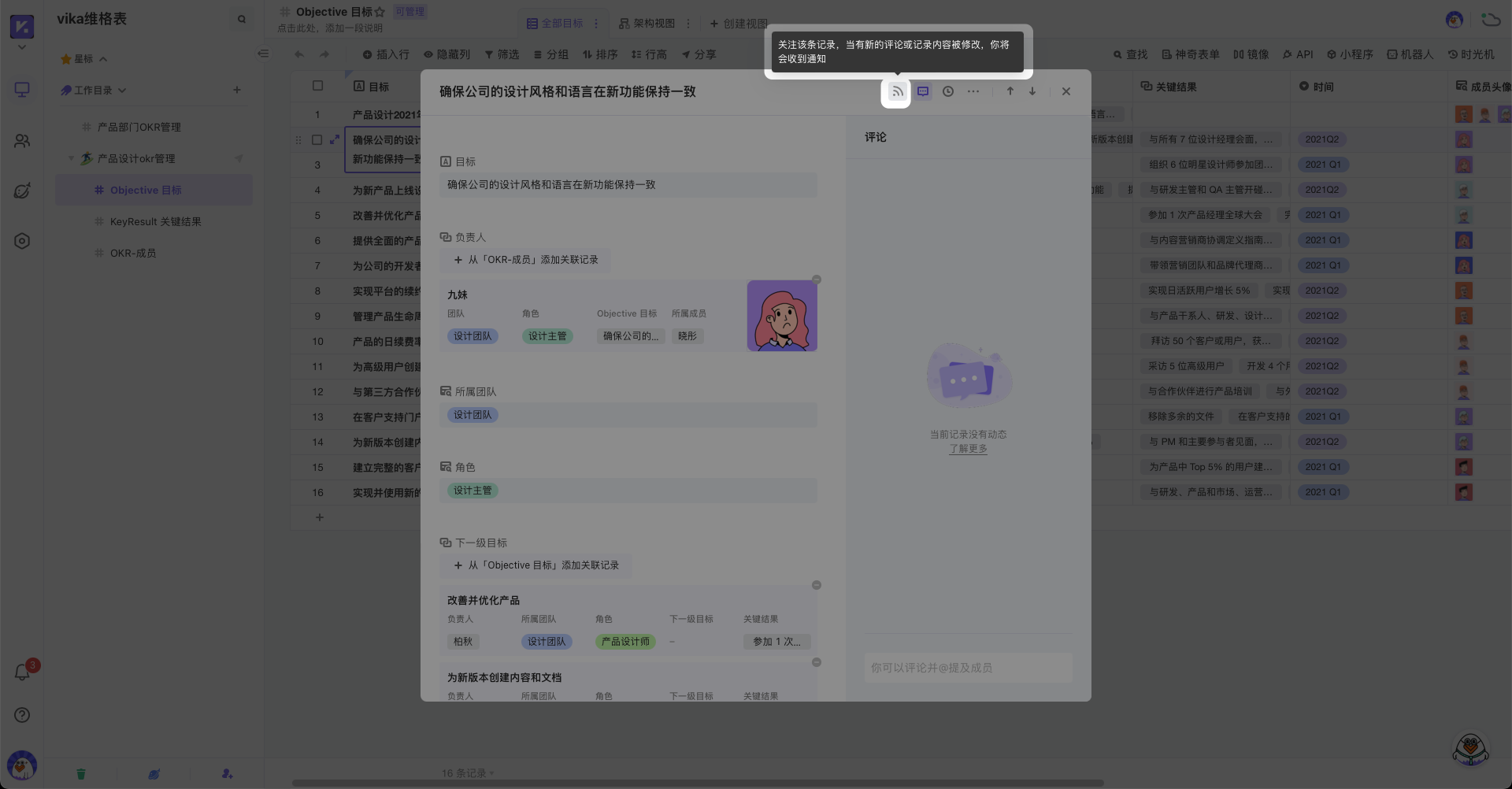Focus the comment input field
The width and height of the screenshot is (1512, 789).
point(968,668)
